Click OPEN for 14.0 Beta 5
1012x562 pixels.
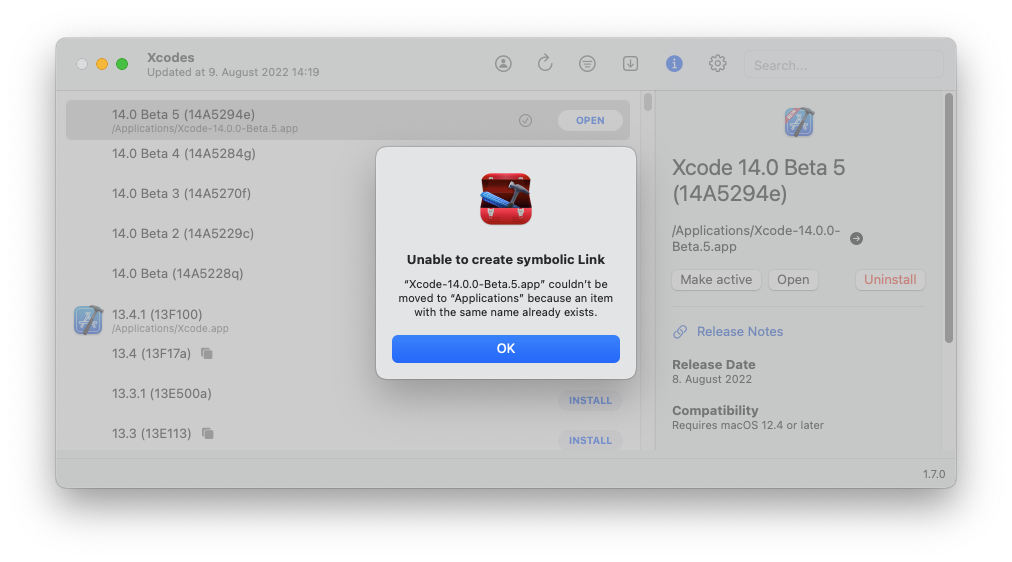point(590,121)
